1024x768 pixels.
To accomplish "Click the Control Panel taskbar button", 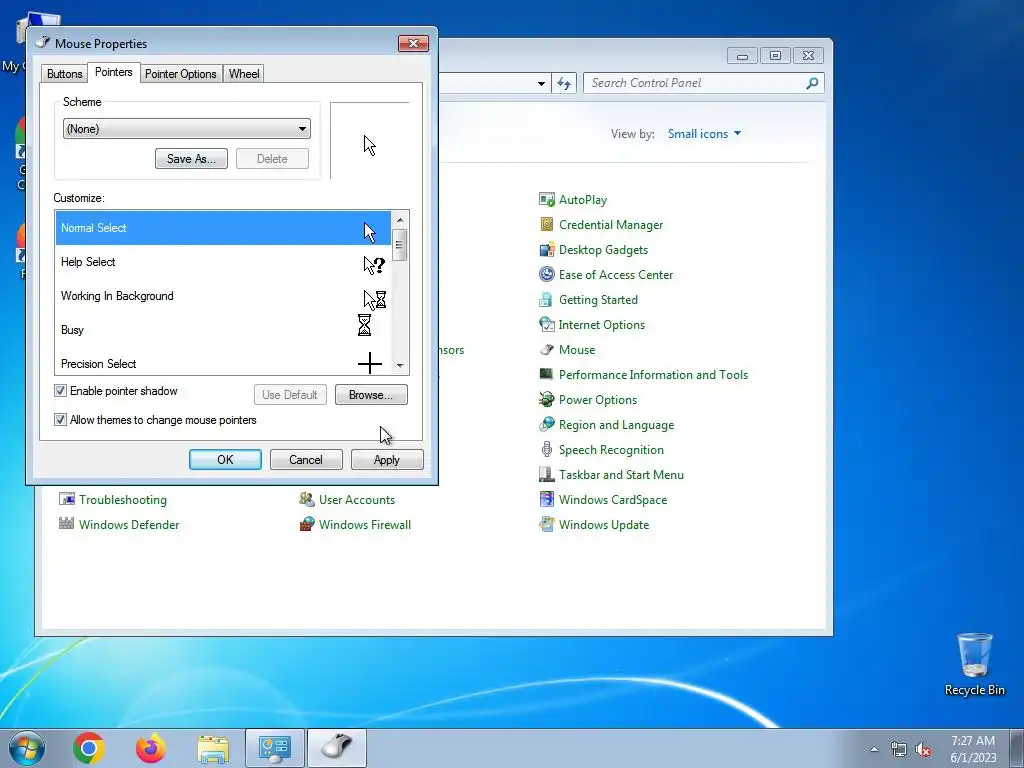I will click(x=275, y=748).
